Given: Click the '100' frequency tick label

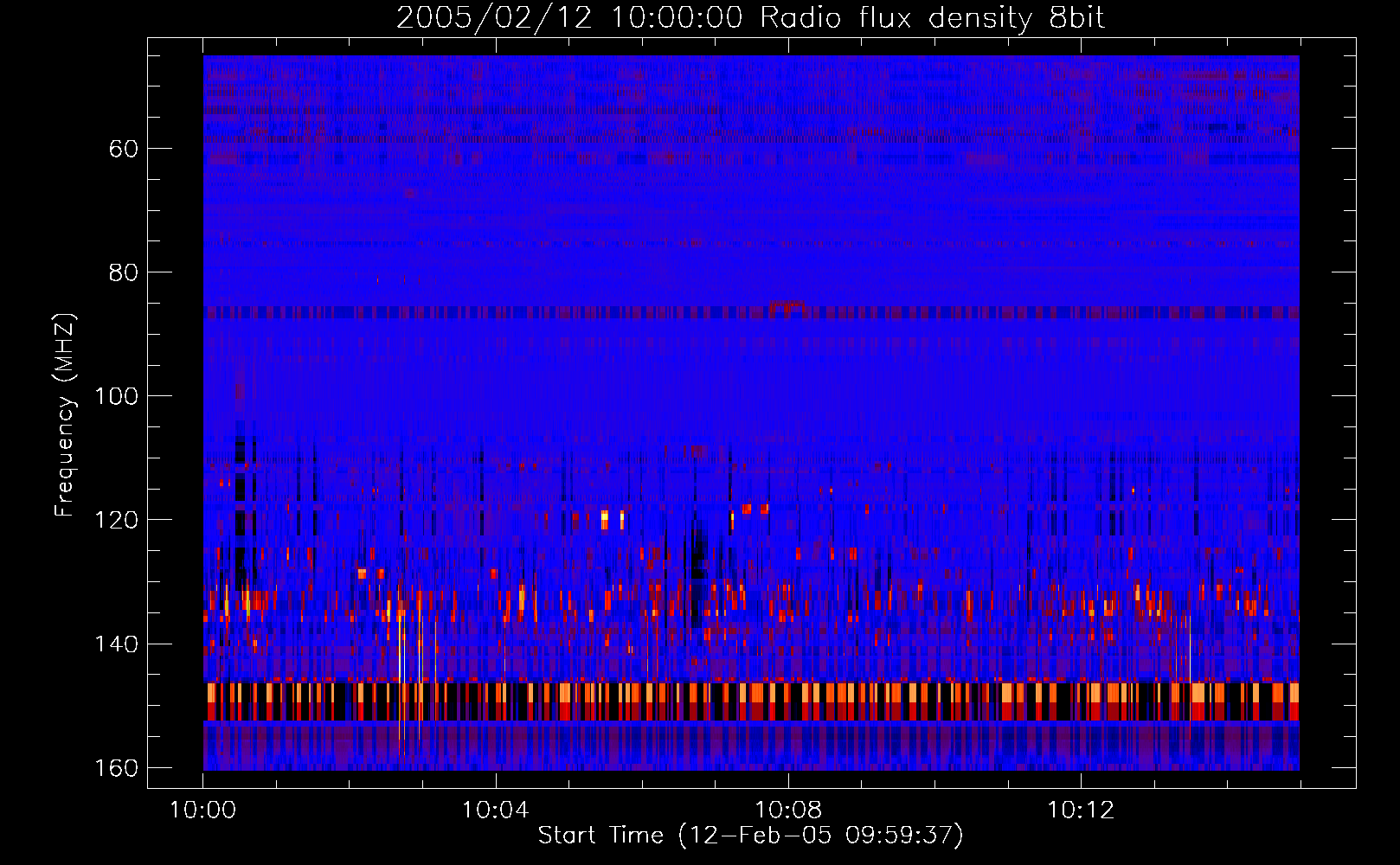Looking at the screenshot, I should click(x=116, y=396).
